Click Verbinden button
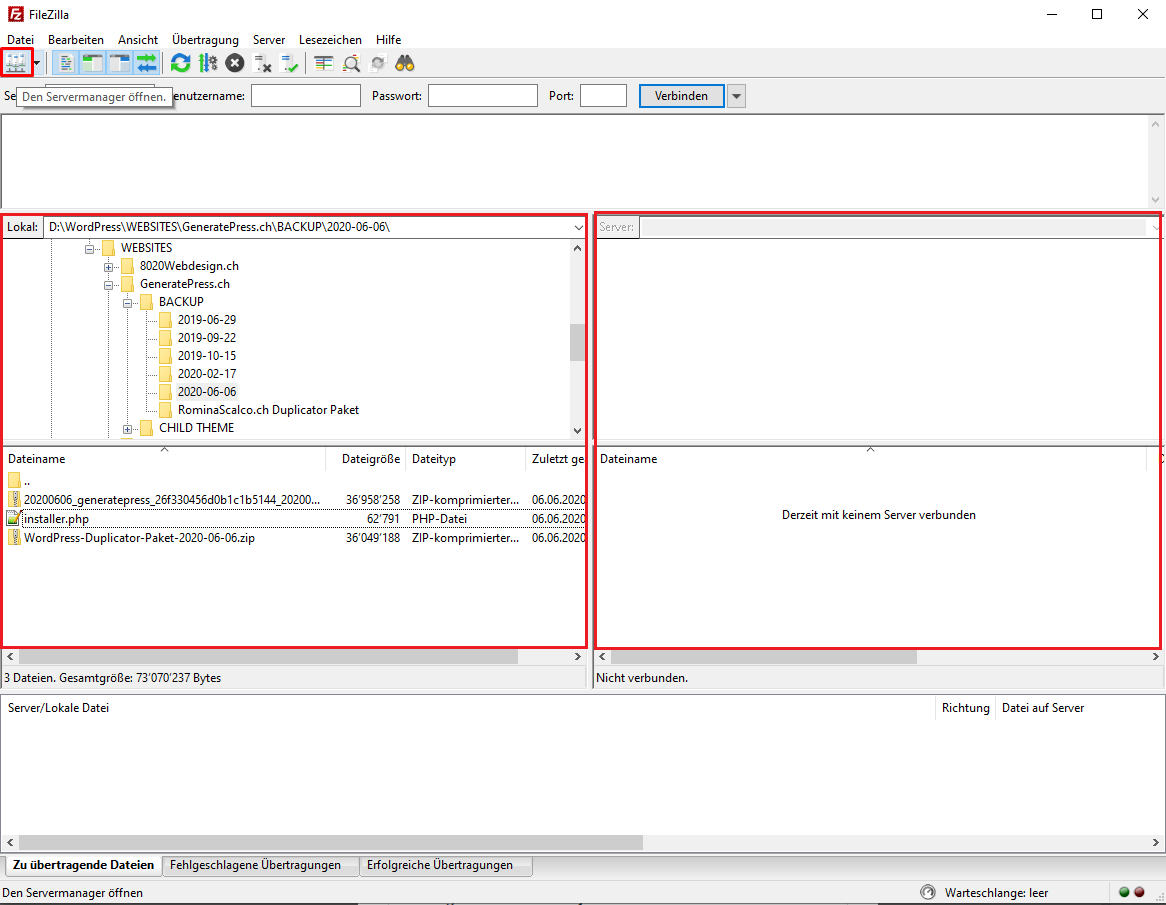 681,96
